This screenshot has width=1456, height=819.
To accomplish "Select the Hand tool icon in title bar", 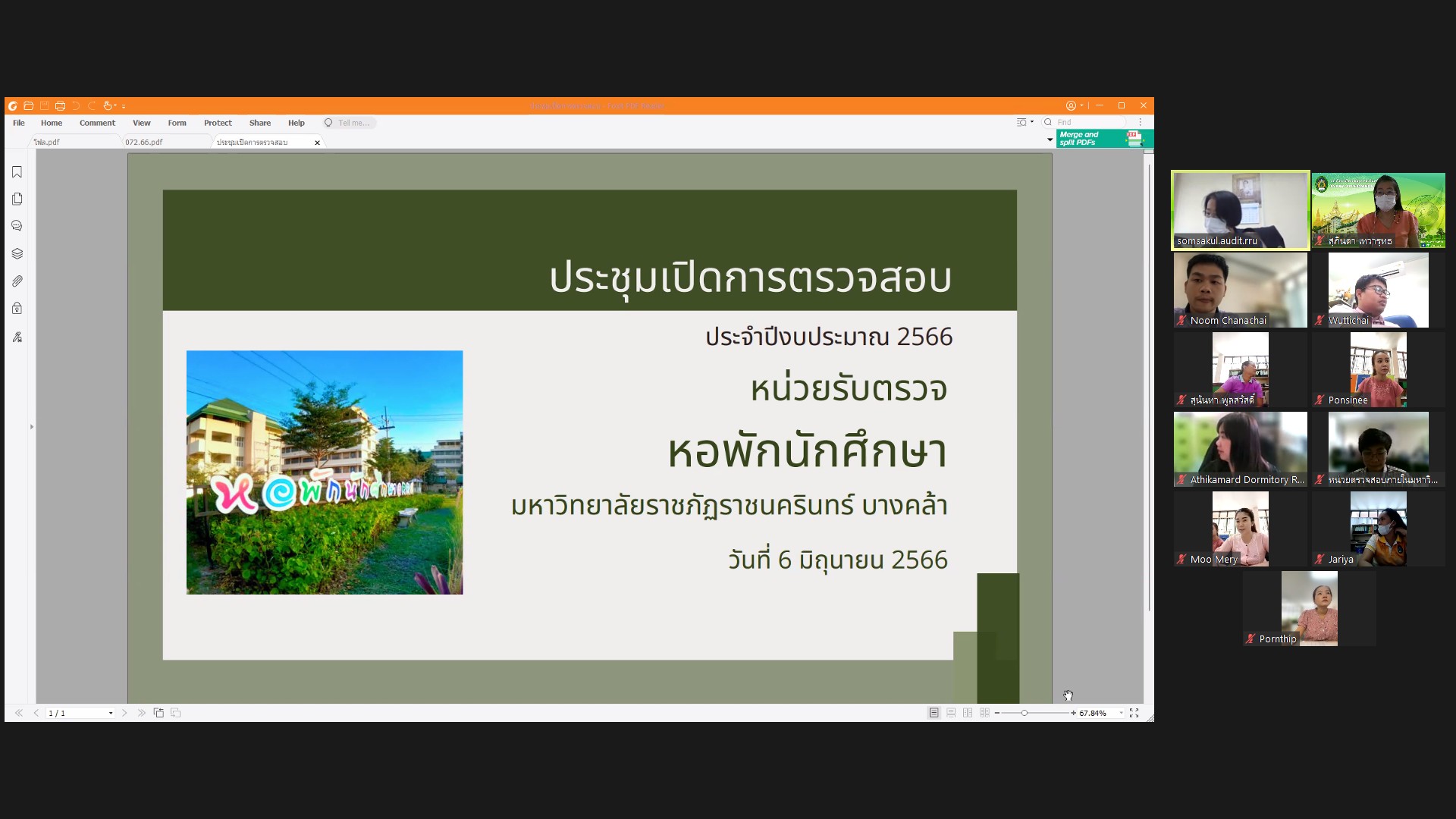I will [108, 105].
